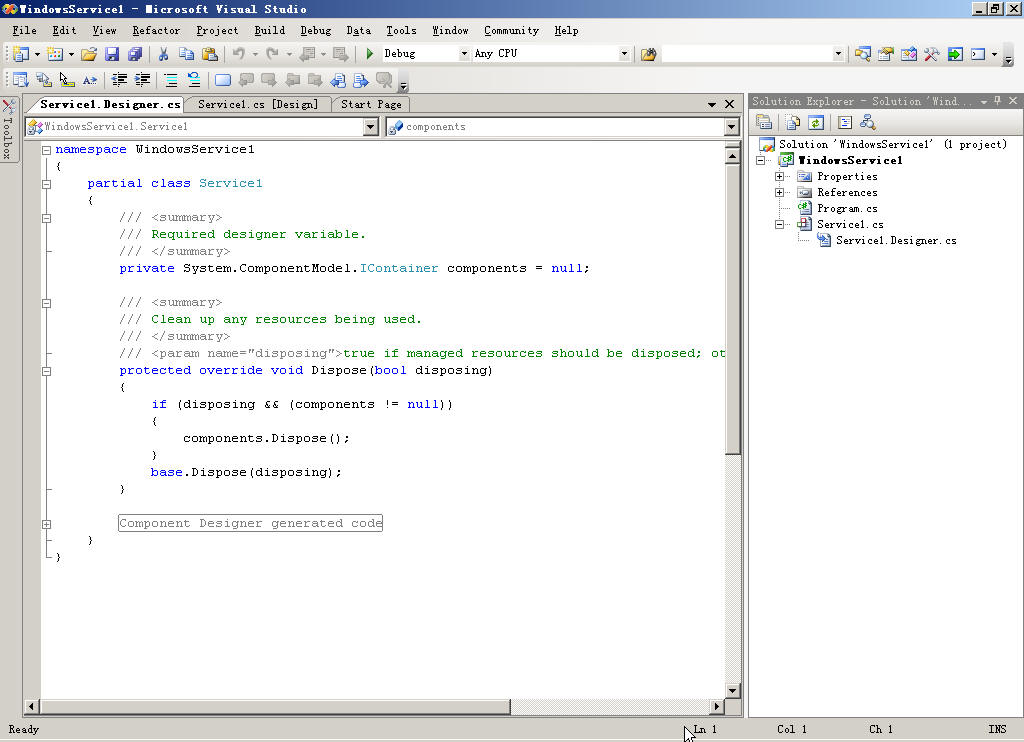Collapse the WindowsService1 project node
The width and height of the screenshot is (1024, 742).
(x=760, y=161)
